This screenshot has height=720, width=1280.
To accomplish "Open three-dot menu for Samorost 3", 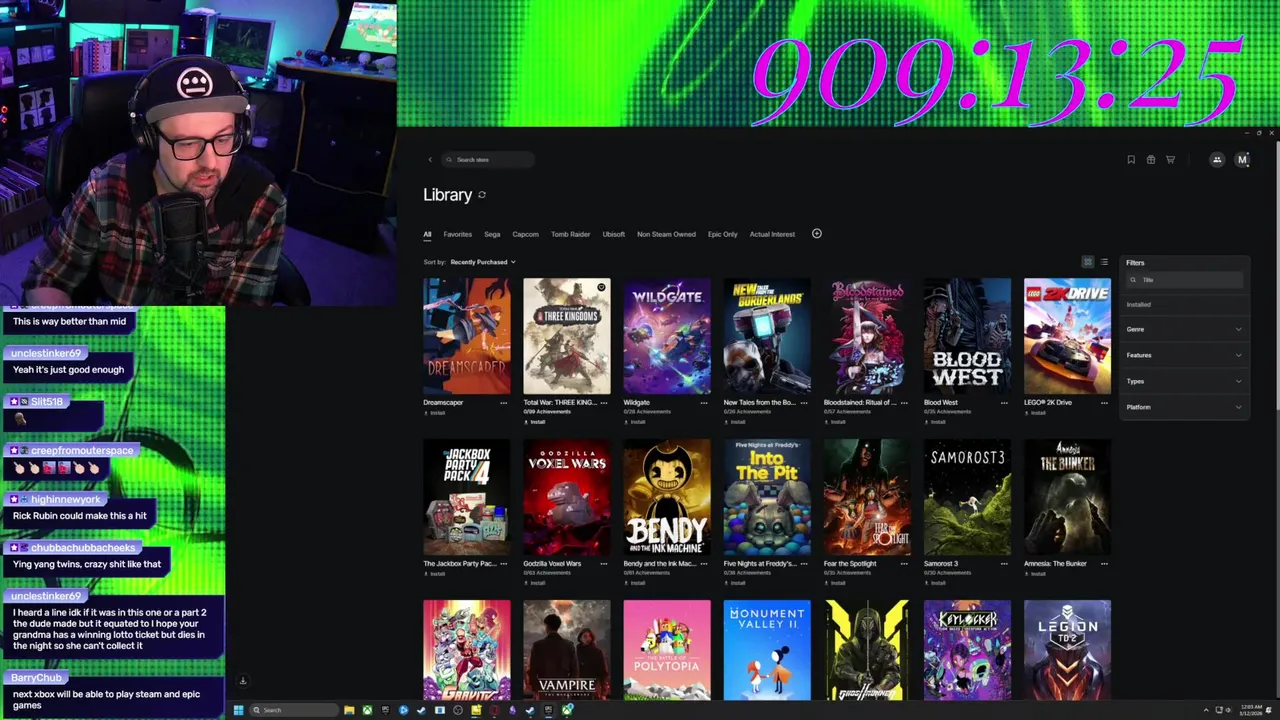I will tap(1003, 564).
